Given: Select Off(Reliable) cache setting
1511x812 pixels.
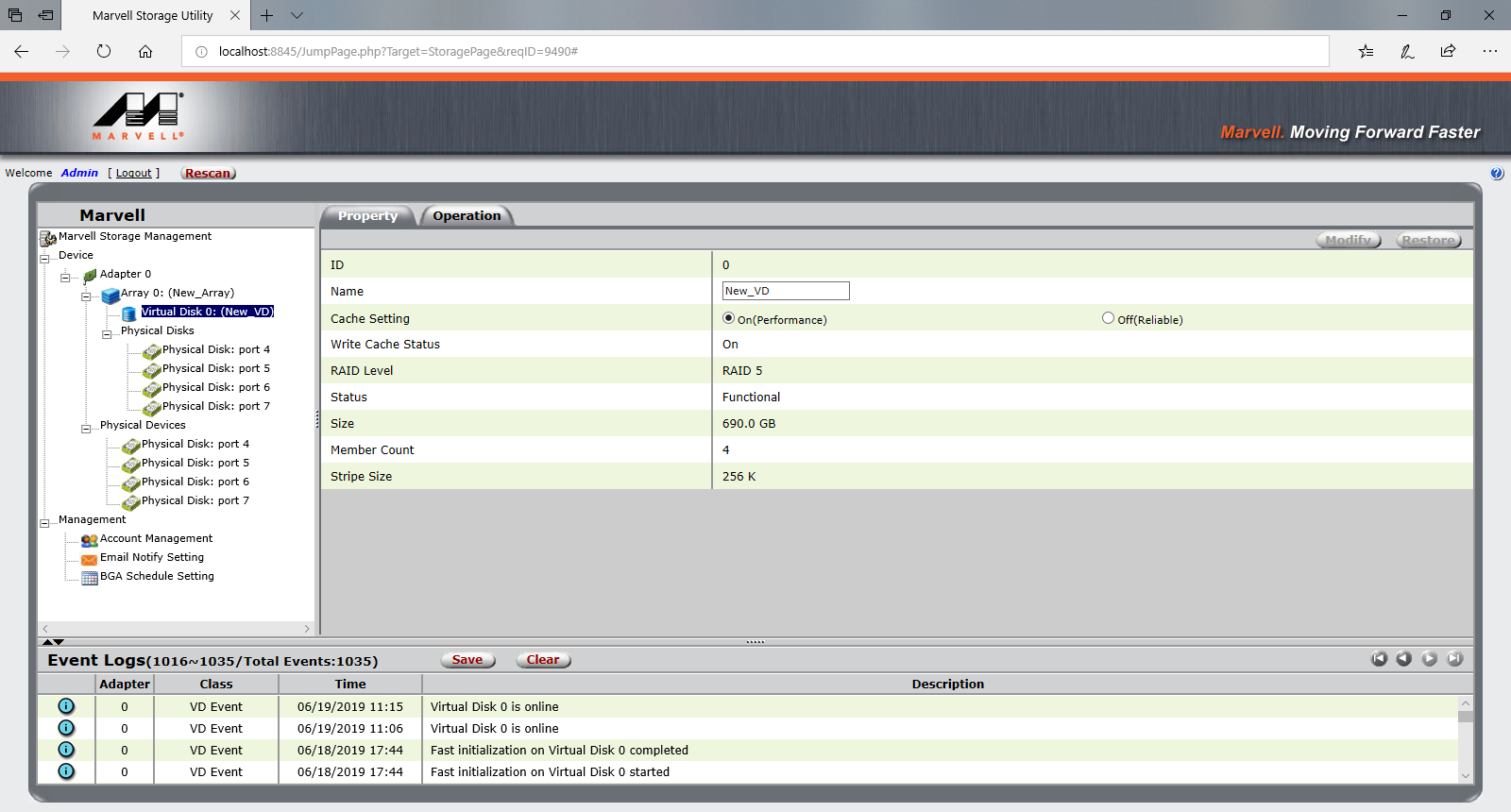Looking at the screenshot, I should (x=1108, y=318).
